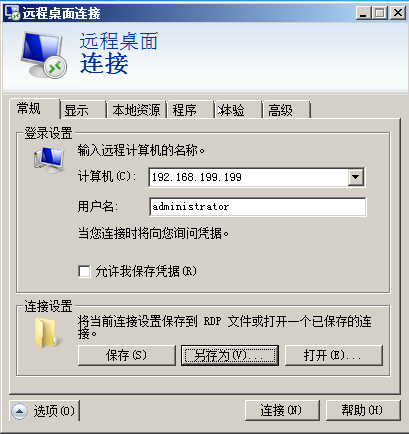Open the 程序 tab
Viewport: 409px width, 434px height.
pos(190,110)
